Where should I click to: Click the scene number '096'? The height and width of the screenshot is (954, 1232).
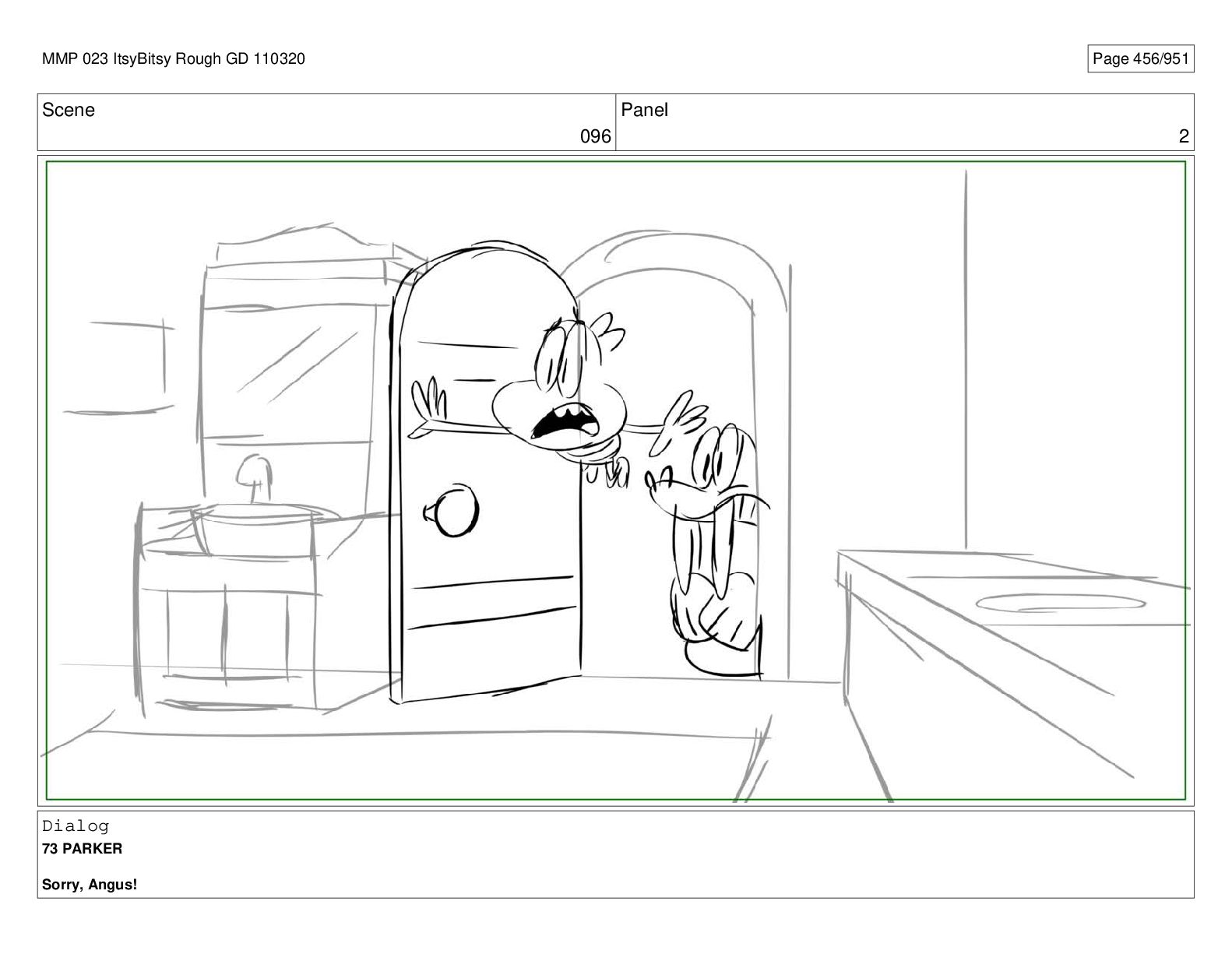coord(596,136)
